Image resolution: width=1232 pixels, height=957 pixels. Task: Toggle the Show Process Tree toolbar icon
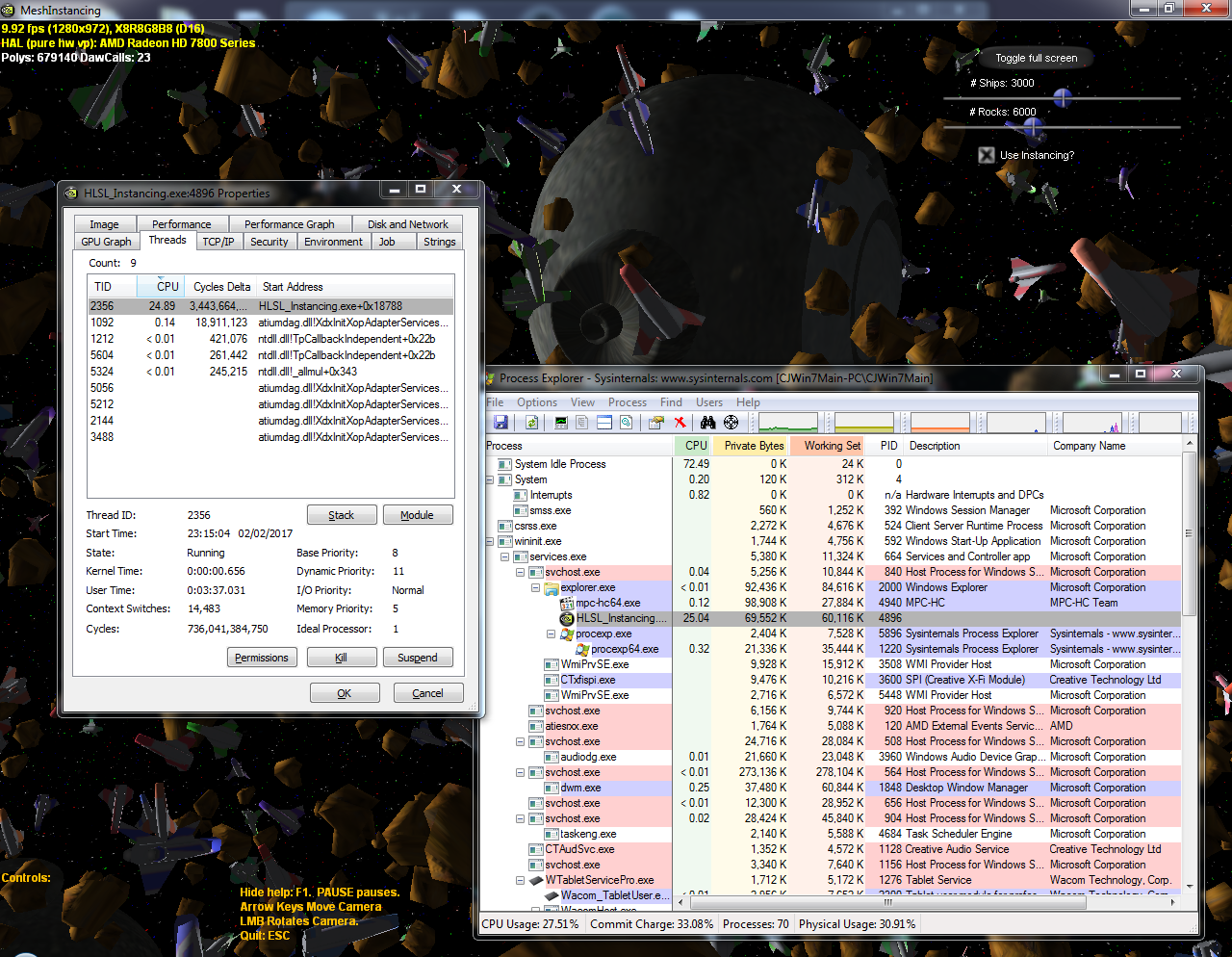point(581,423)
